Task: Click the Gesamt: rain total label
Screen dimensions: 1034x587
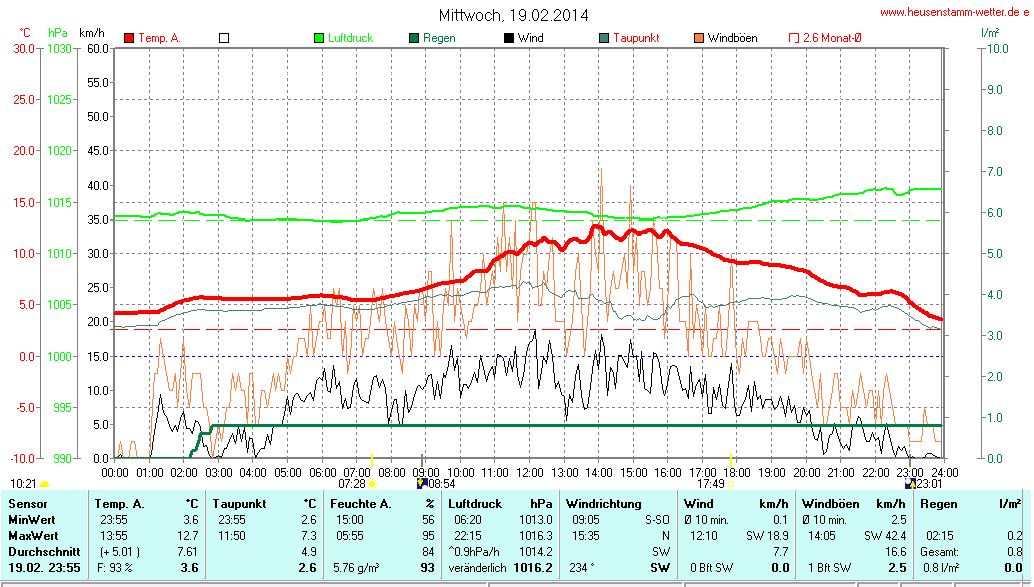Action: pos(941,551)
